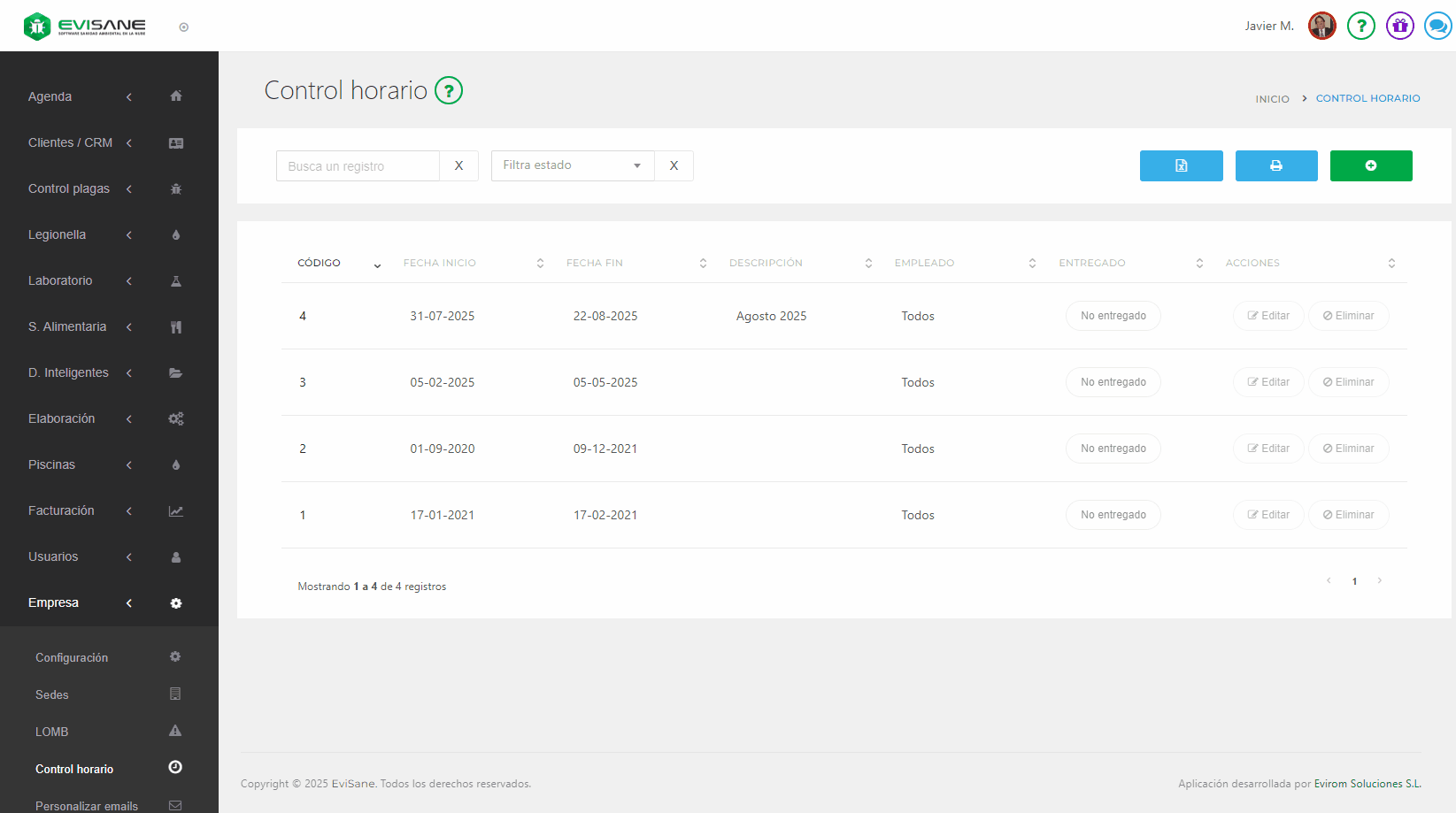Delete record dated 17-01-2021

pos(1349,515)
